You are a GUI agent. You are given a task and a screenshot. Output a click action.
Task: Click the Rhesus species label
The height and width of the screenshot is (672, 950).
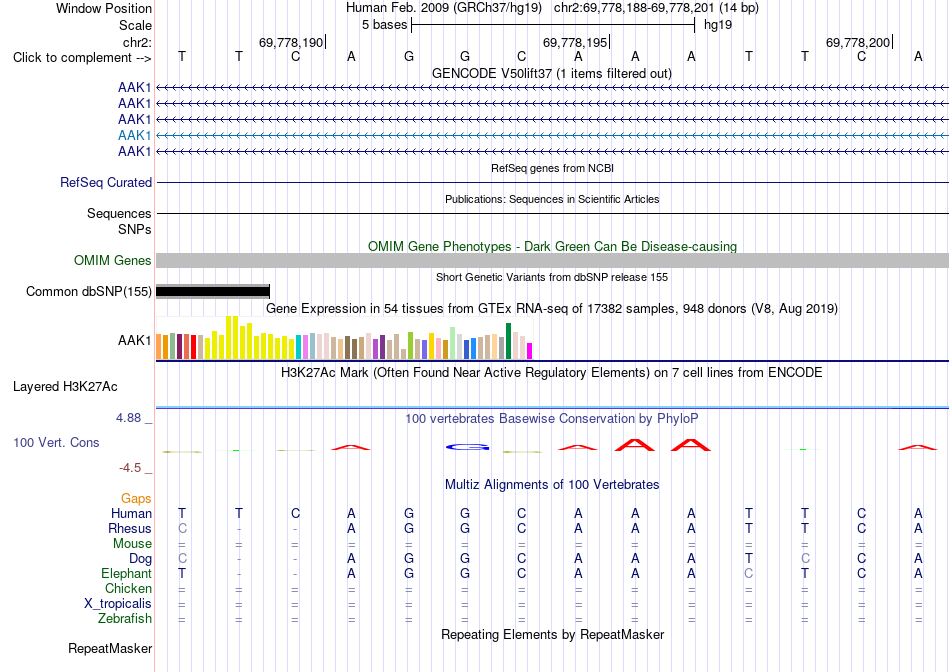[x=130, y=528]
